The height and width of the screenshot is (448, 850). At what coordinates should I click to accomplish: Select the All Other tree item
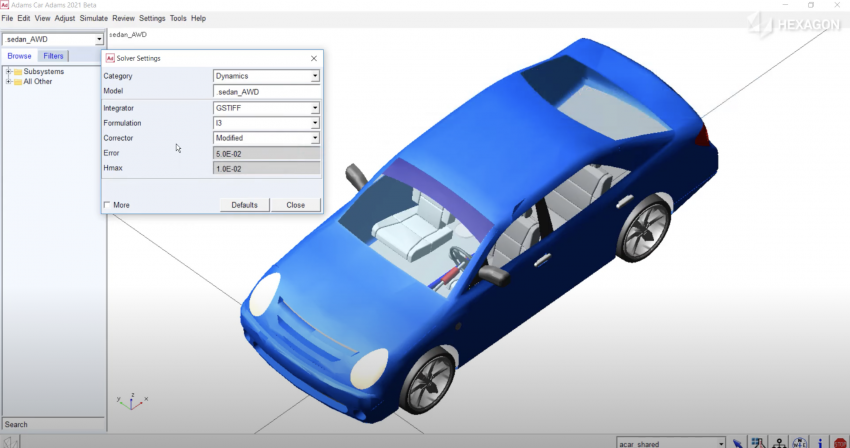click(37, 81)
